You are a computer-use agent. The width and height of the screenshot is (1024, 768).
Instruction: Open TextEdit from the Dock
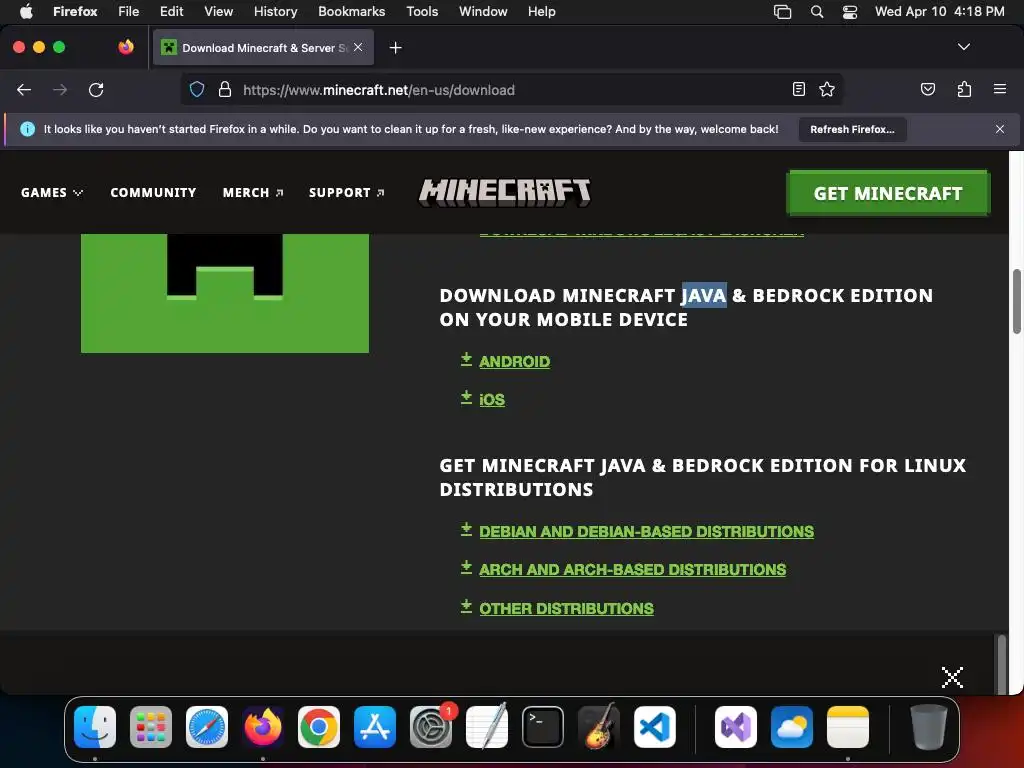[x=487, y=727]
